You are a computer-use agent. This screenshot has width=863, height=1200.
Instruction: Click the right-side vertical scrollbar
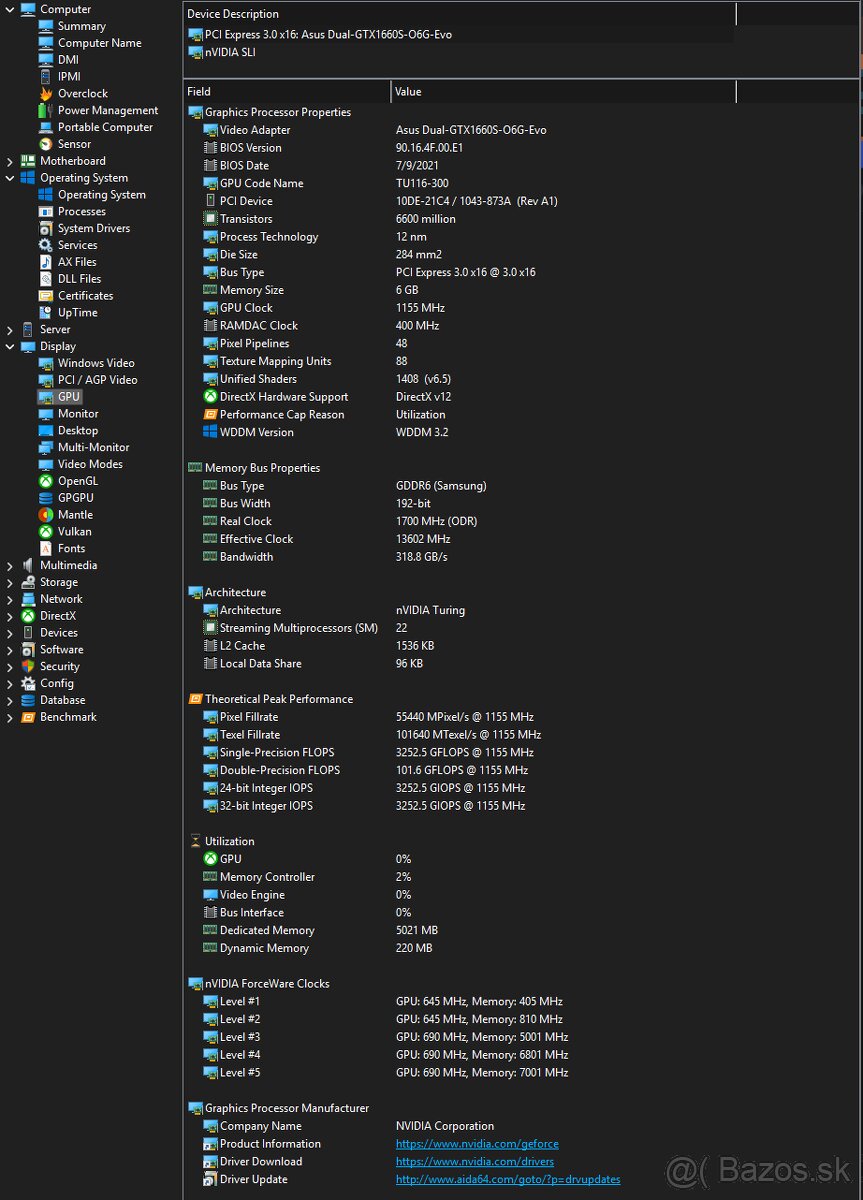pos(857,600)
